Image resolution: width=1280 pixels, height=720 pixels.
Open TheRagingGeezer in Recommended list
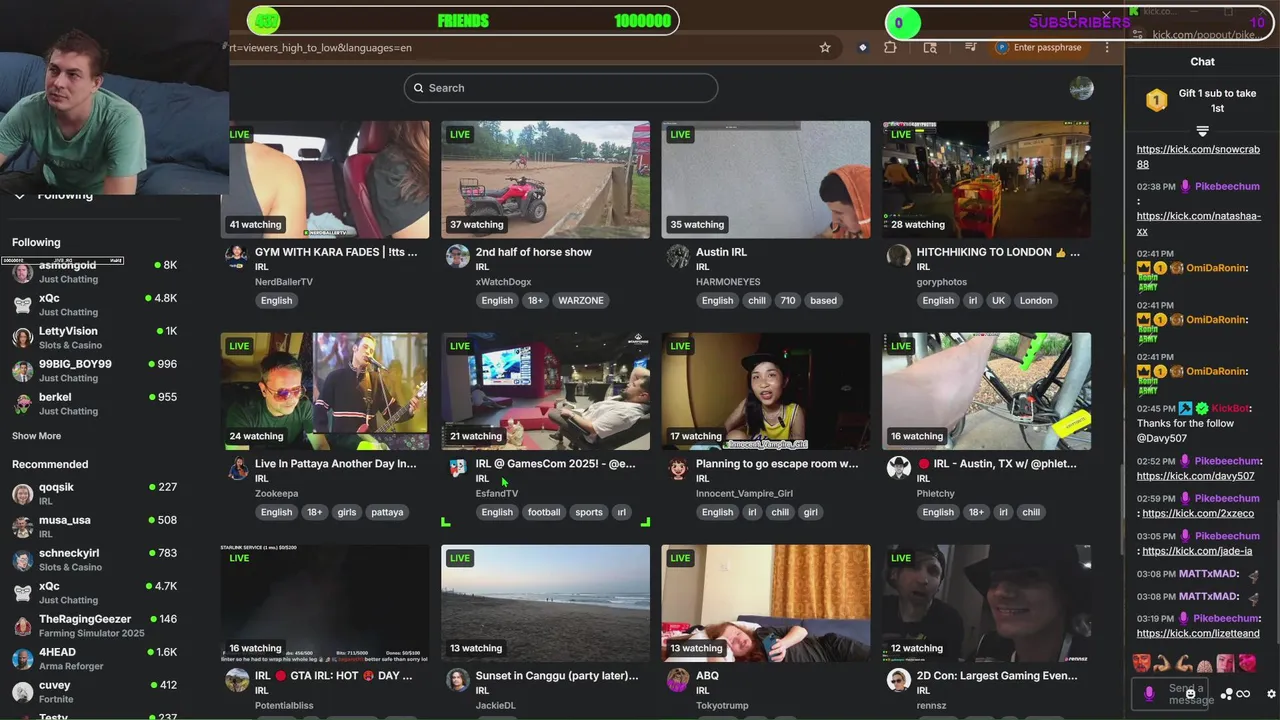94,625
